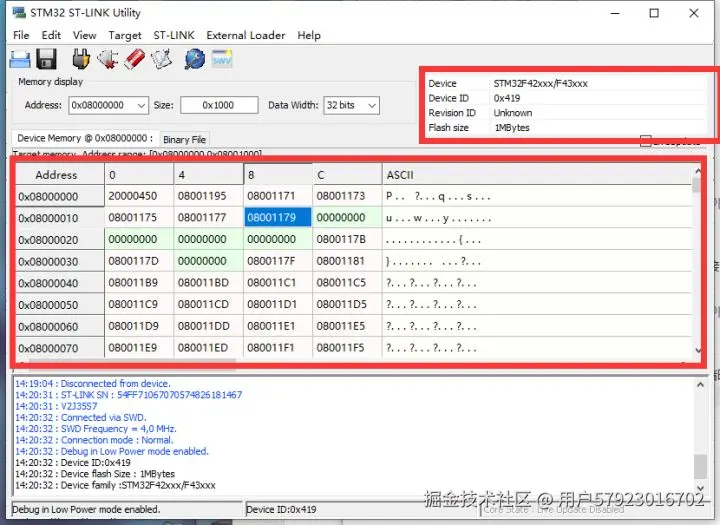Select cell 08001195
This screenshot has width=720, height=525.
(x=208, y=196)
